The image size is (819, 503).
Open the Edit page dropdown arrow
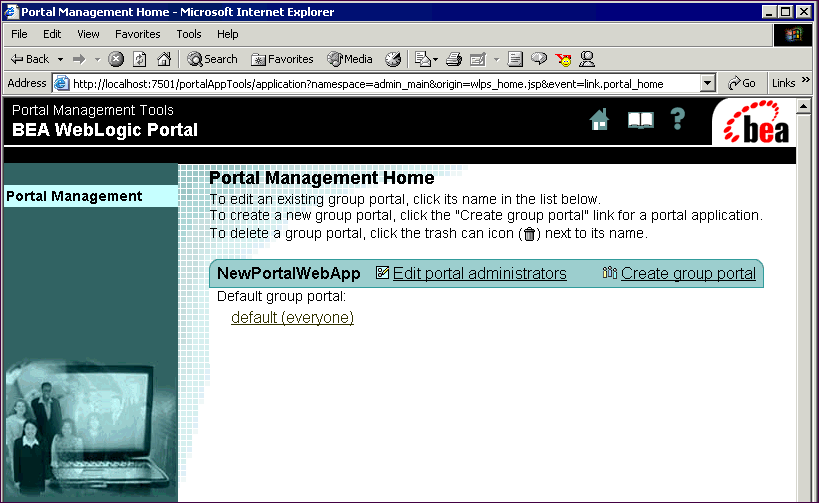497,60
